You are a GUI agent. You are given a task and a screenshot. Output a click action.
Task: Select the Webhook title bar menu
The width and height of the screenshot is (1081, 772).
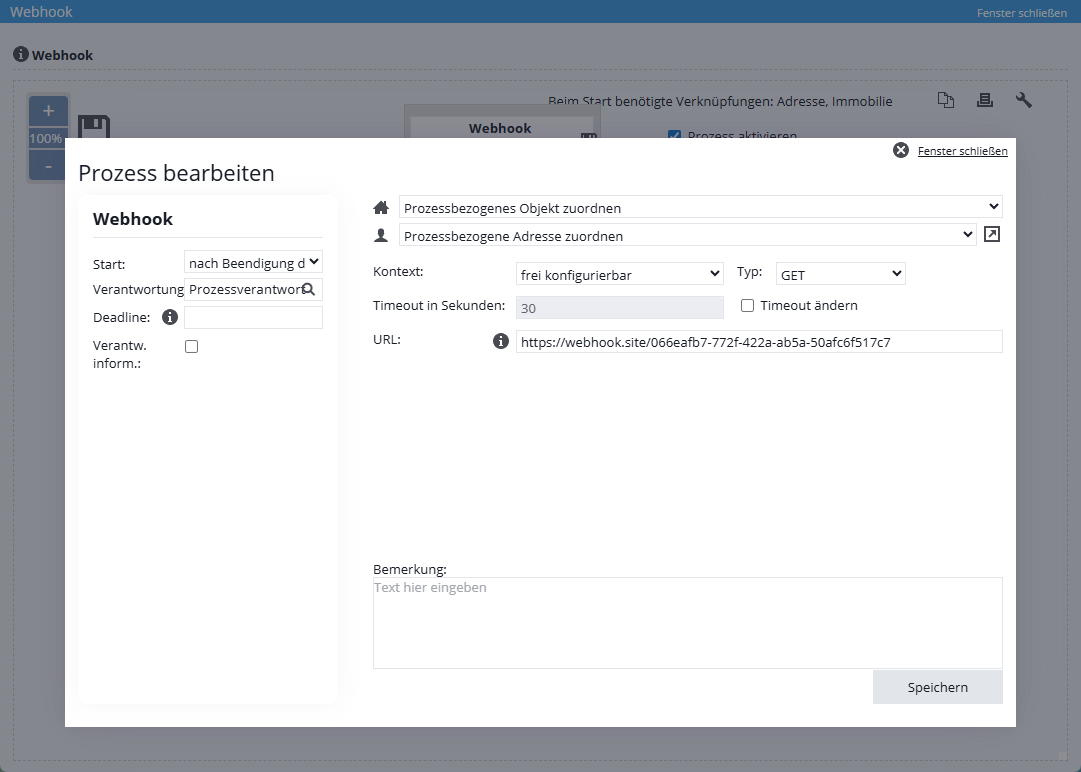[x=41, y=11]
